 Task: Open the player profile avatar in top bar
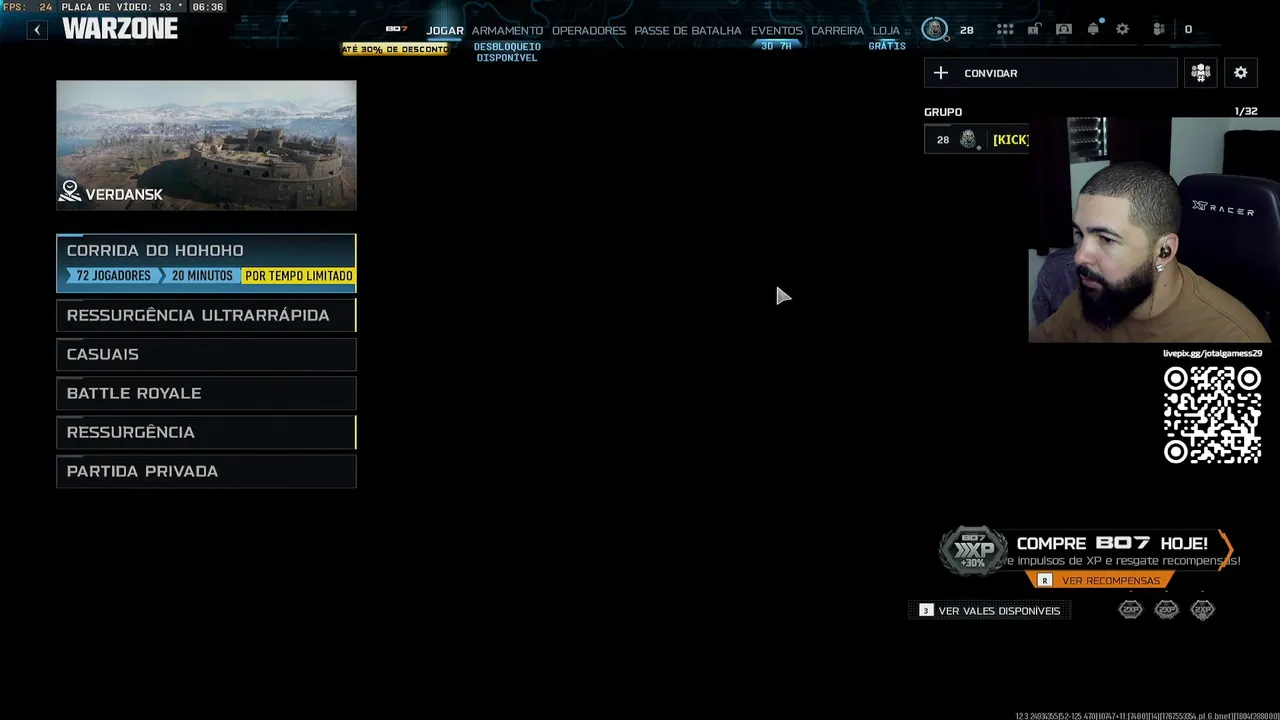pyautogui.click(x=934, y=29)
